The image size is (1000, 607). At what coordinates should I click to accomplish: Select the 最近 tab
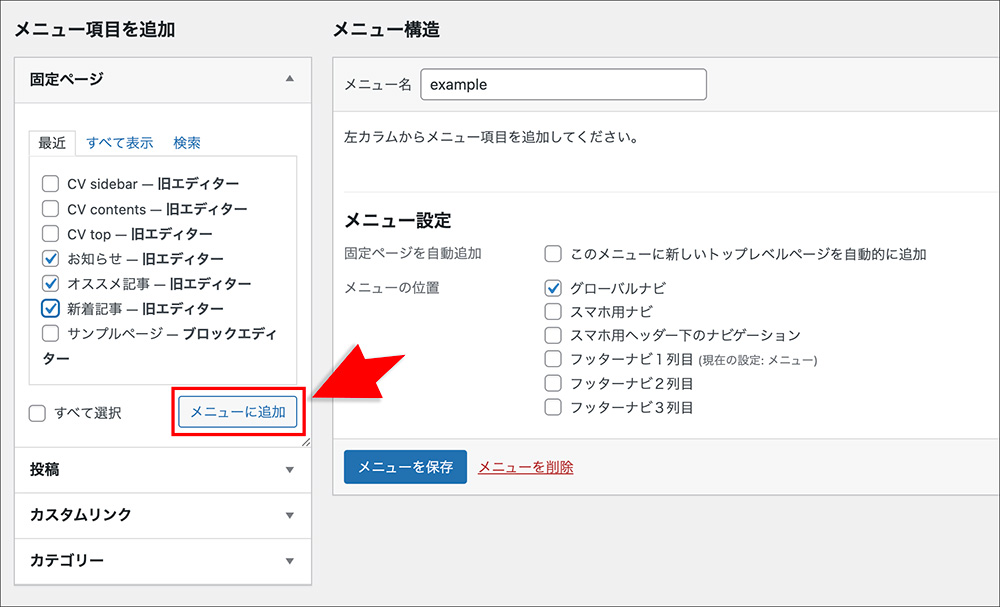coord(52,142)
